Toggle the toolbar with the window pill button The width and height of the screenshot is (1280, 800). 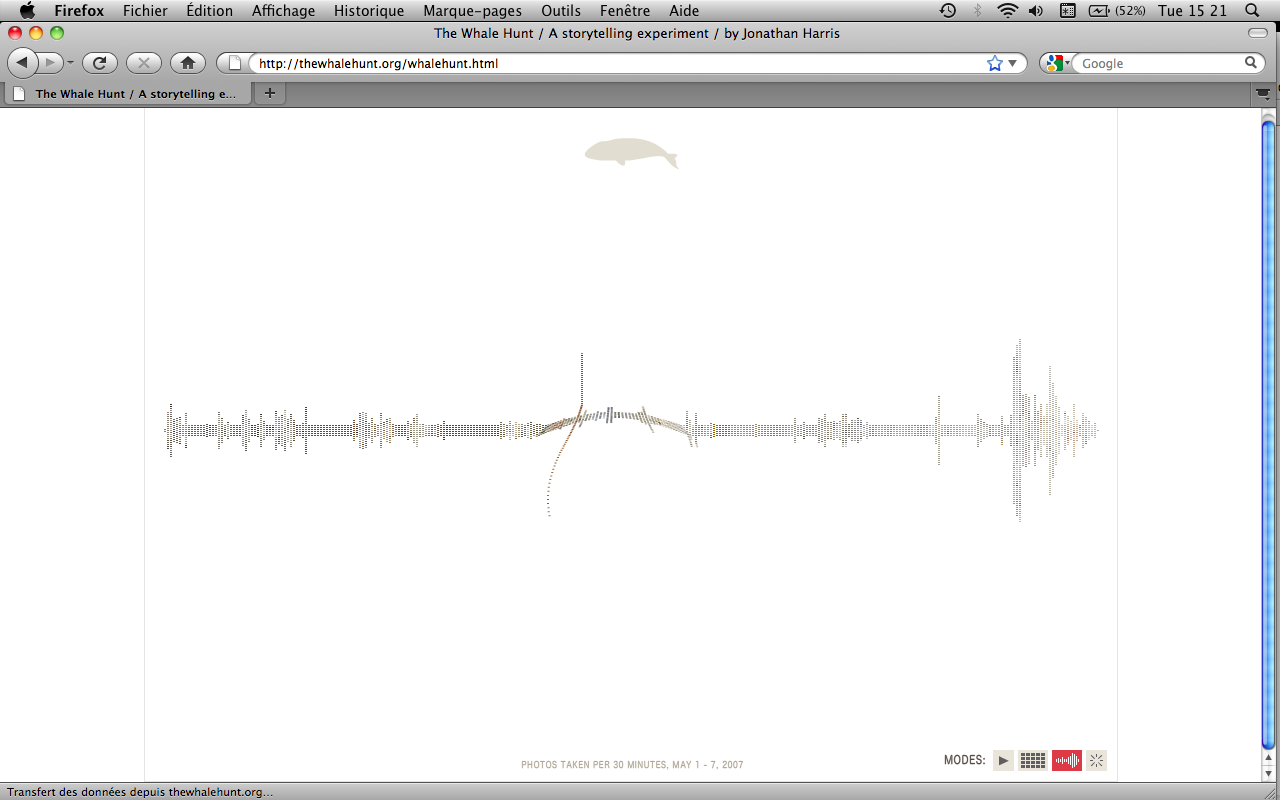click(x=1257, y=33)
